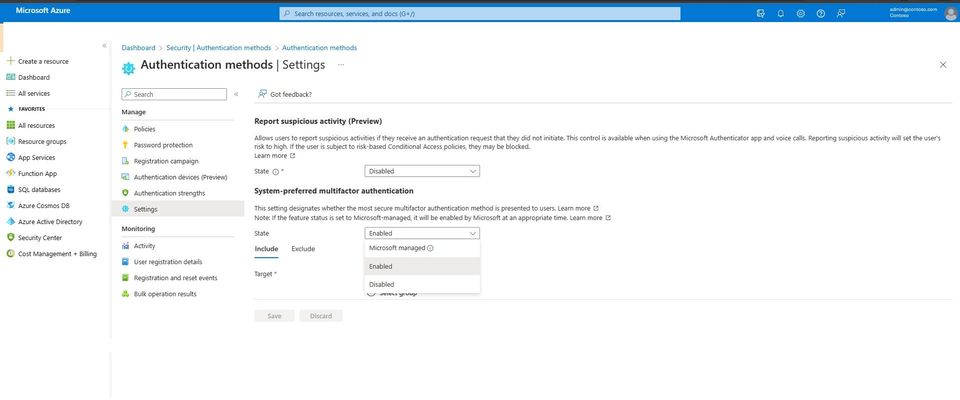The height and width of the screenshot is (400, 960).
Task: Collapse the blade menu with chevrons
Action: click(236, 94)
